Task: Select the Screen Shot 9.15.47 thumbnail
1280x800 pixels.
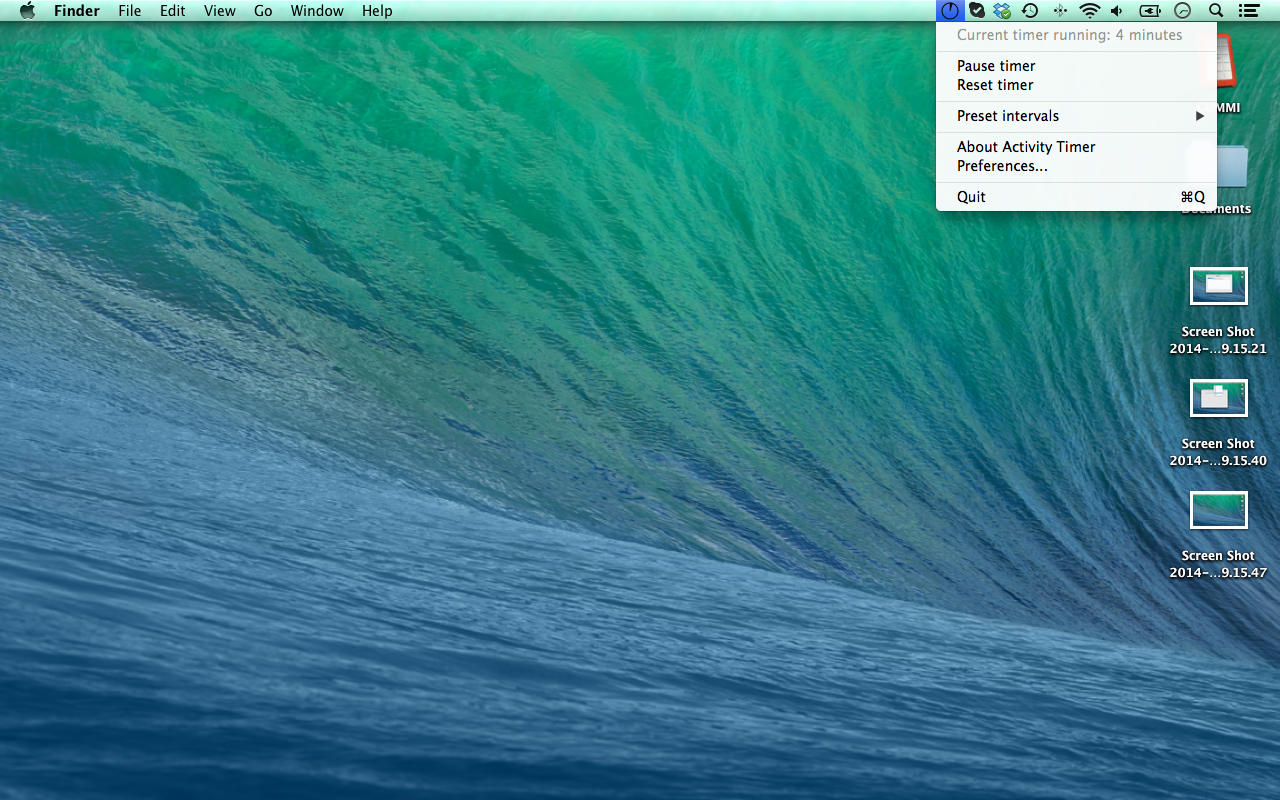Action: pyautogui.click(x=1218, y=510)
